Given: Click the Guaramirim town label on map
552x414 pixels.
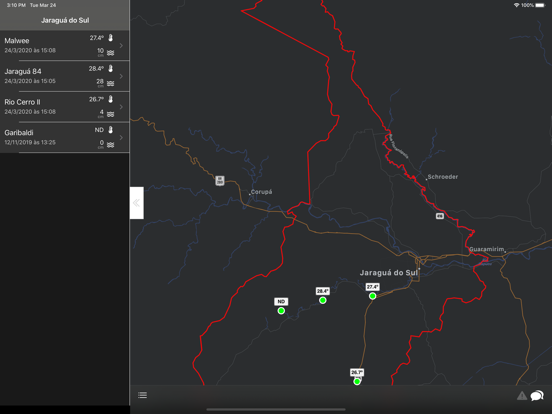Looking at the screenshot, I should pos(487,249).
